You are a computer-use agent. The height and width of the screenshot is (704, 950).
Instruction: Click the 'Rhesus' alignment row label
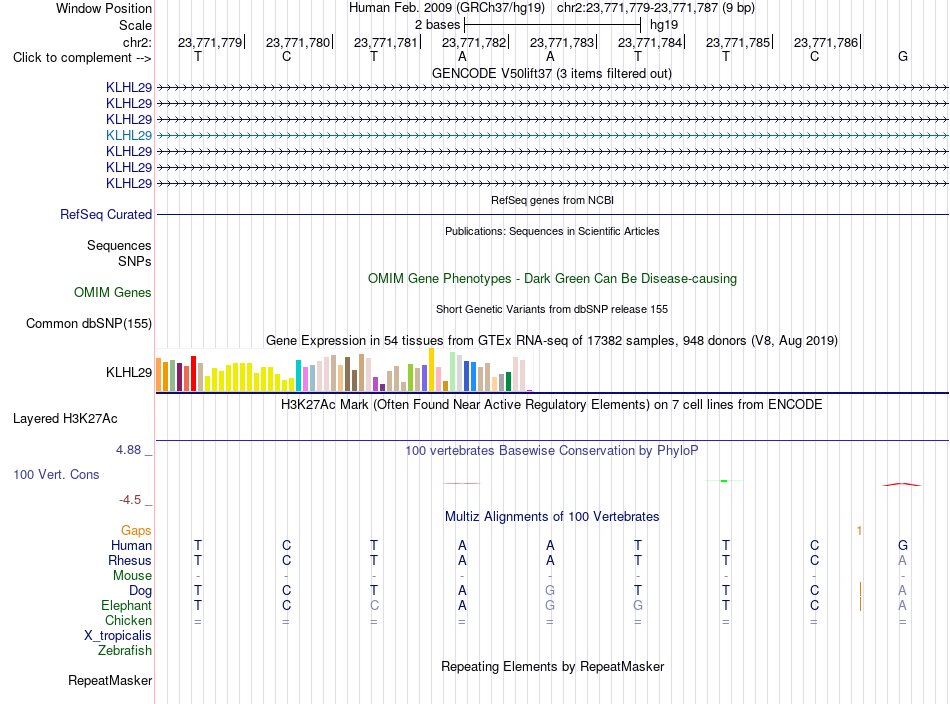click(x=130, y=560)
